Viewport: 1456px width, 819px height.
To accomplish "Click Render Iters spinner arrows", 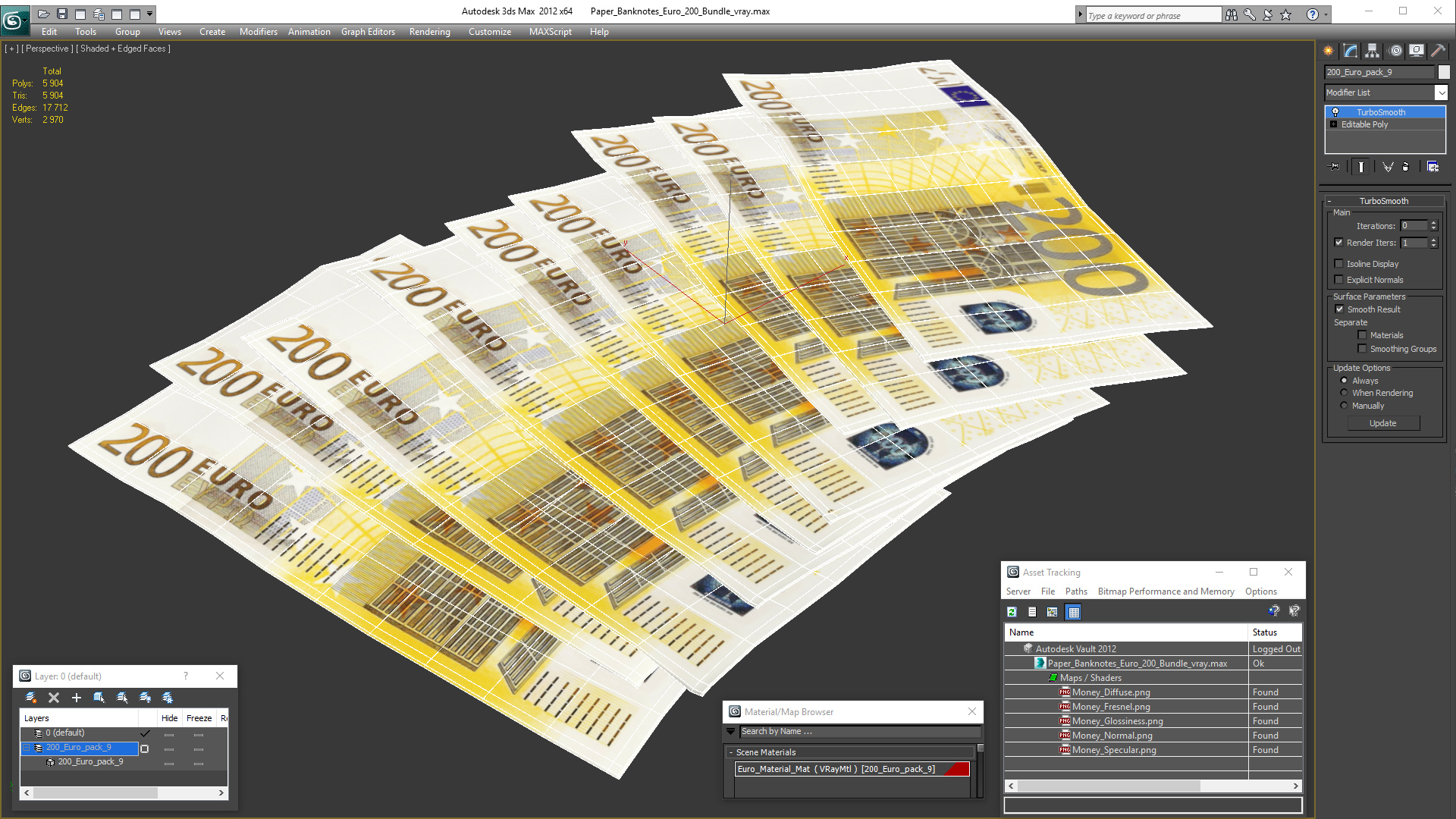I will pyautogui.click(x=1433, y=243).
